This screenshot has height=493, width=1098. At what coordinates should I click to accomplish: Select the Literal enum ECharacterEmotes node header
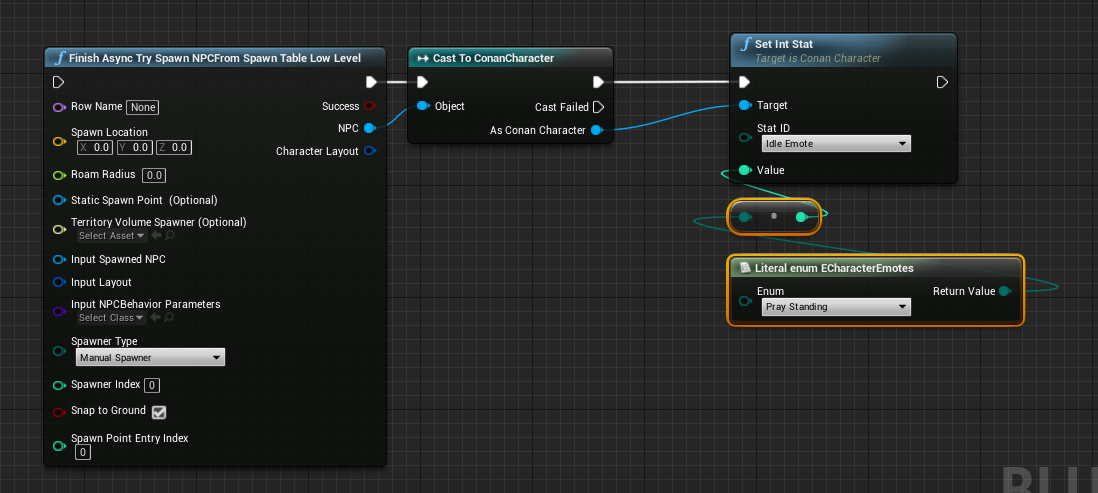coord(835,268)
